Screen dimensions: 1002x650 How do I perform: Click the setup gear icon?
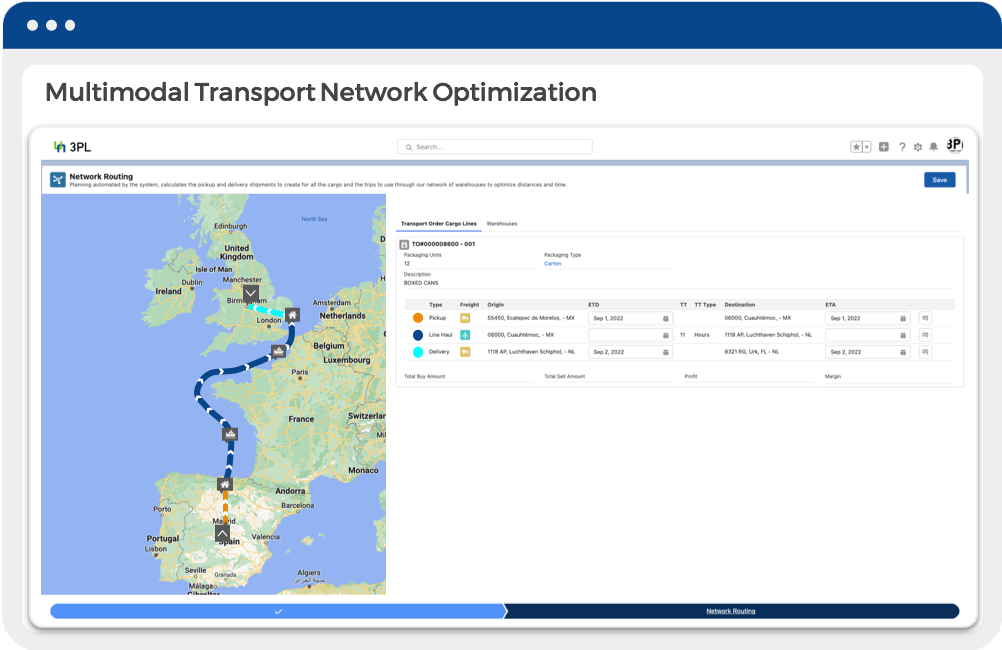920,146
